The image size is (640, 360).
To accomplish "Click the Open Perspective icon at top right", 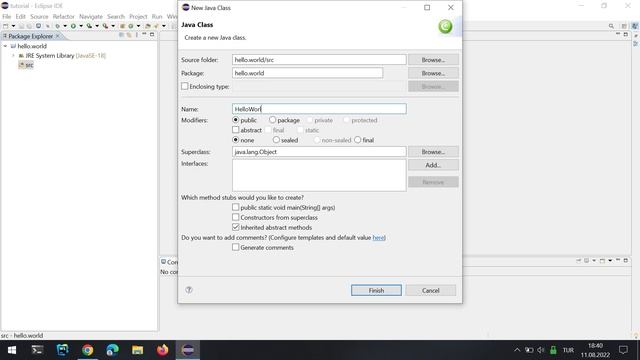I will click(624, 26).
